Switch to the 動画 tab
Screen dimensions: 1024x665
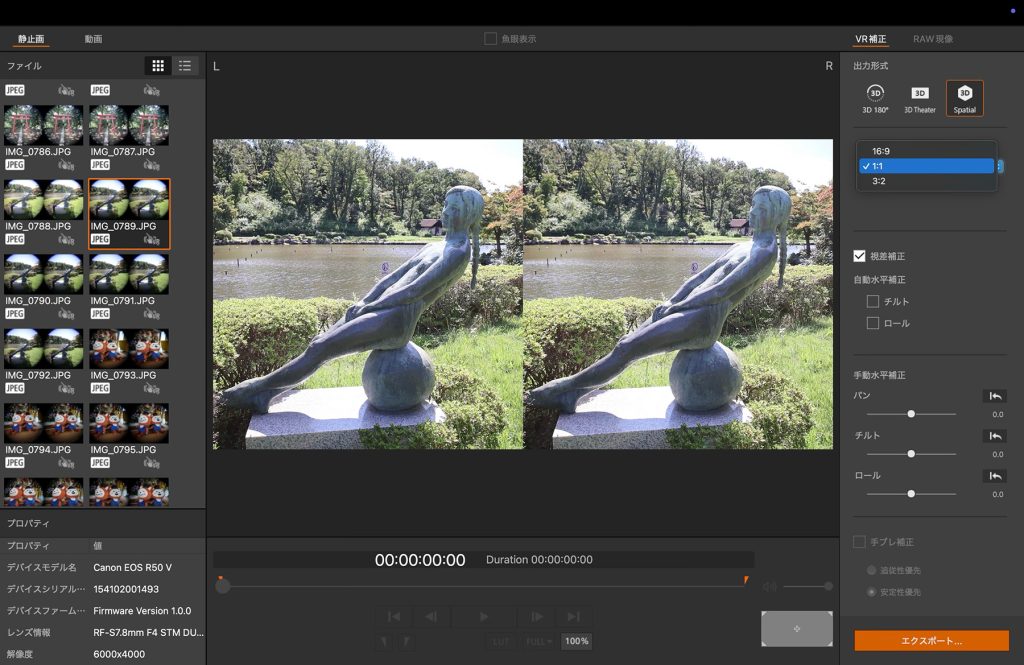tap(93, 39)
